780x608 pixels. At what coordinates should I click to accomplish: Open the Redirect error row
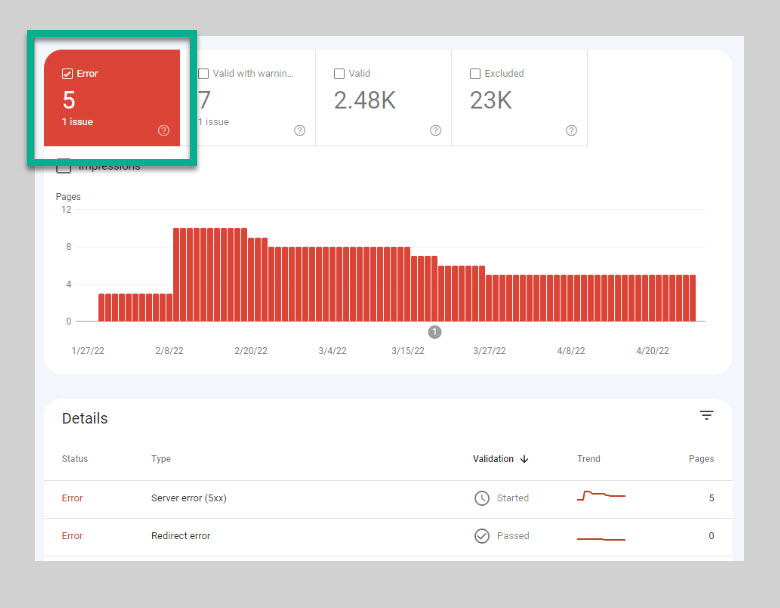180,536
